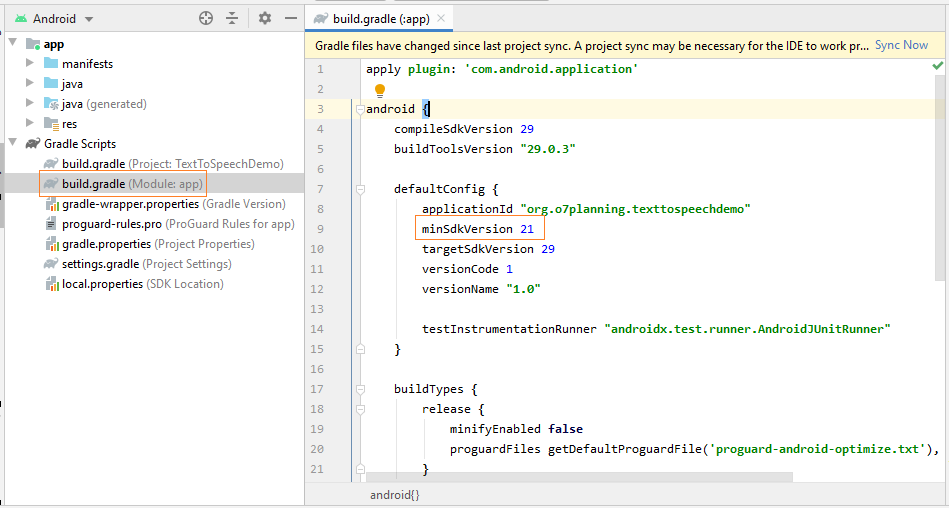
Task: Expand the java folder arrow
Action: click(30, 83)
